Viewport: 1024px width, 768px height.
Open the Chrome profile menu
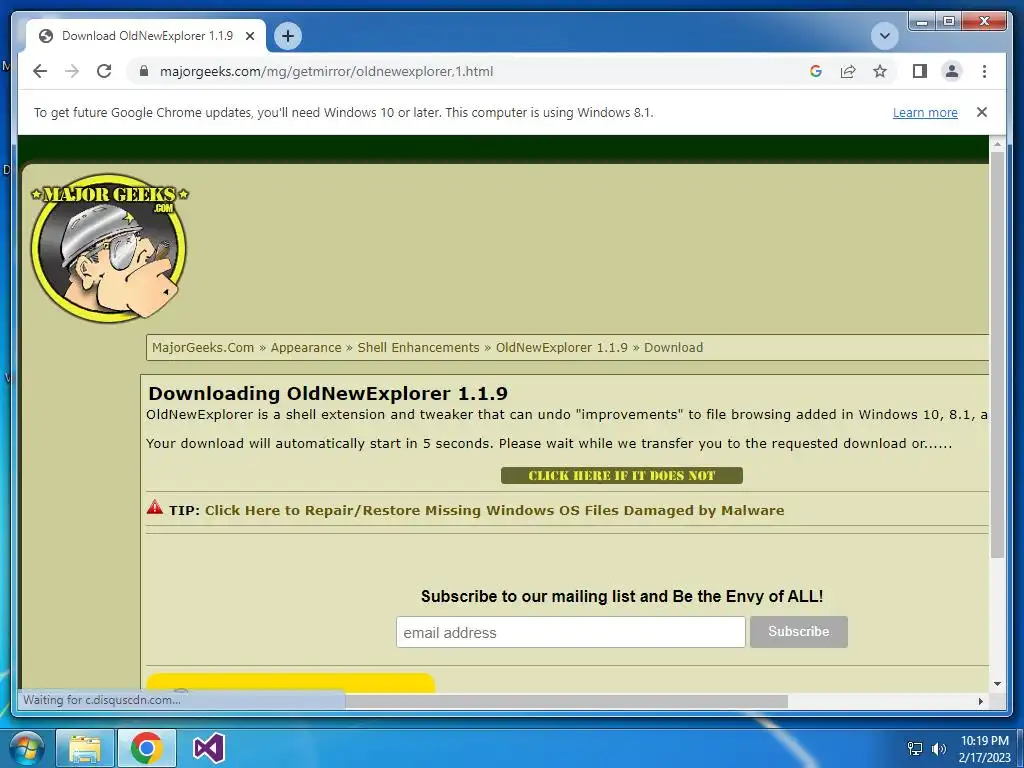pyautogui.click(x=952, y=71)
